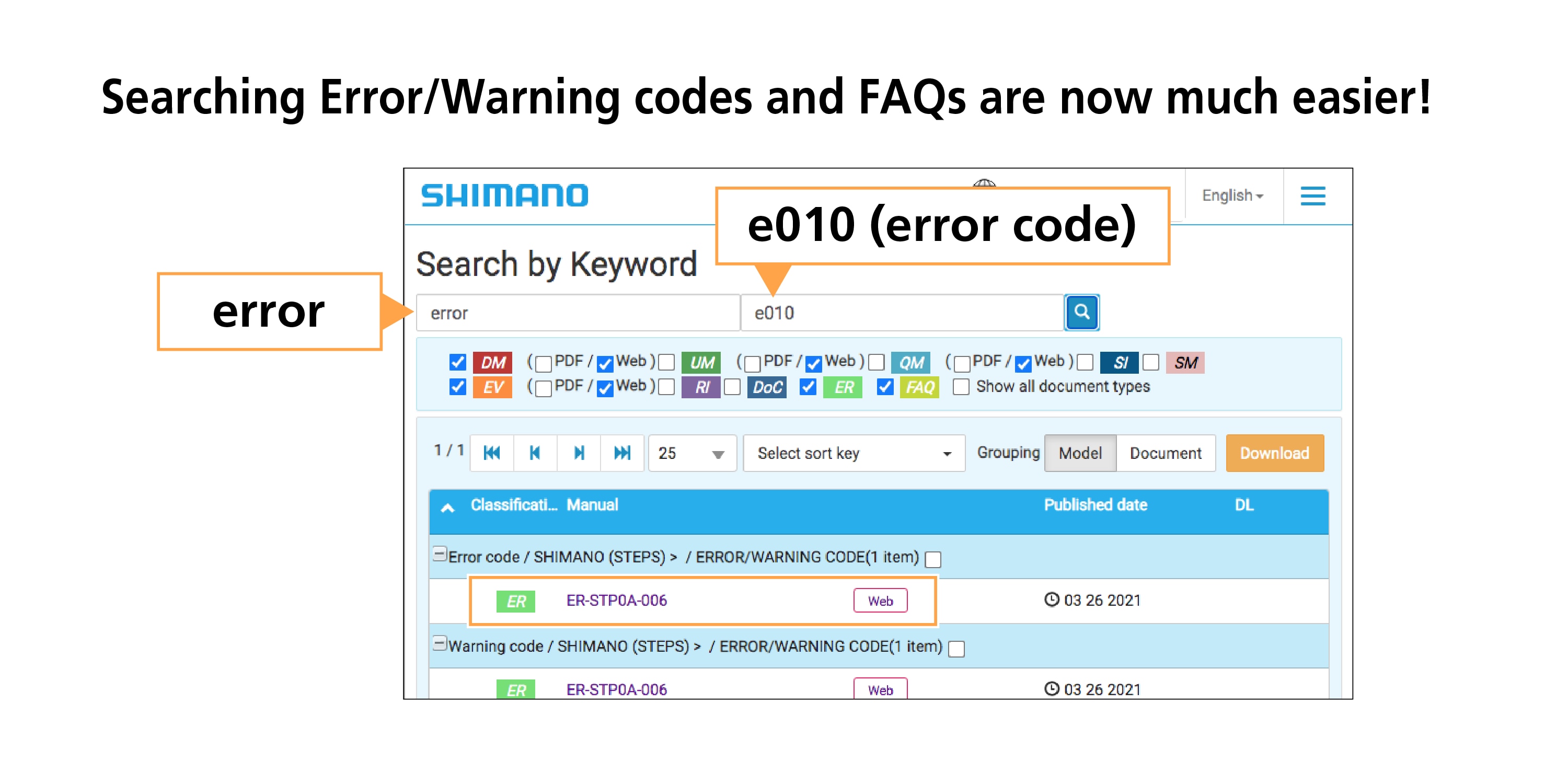Go to the next results page

pyautogui.click(x=579, y=453)
